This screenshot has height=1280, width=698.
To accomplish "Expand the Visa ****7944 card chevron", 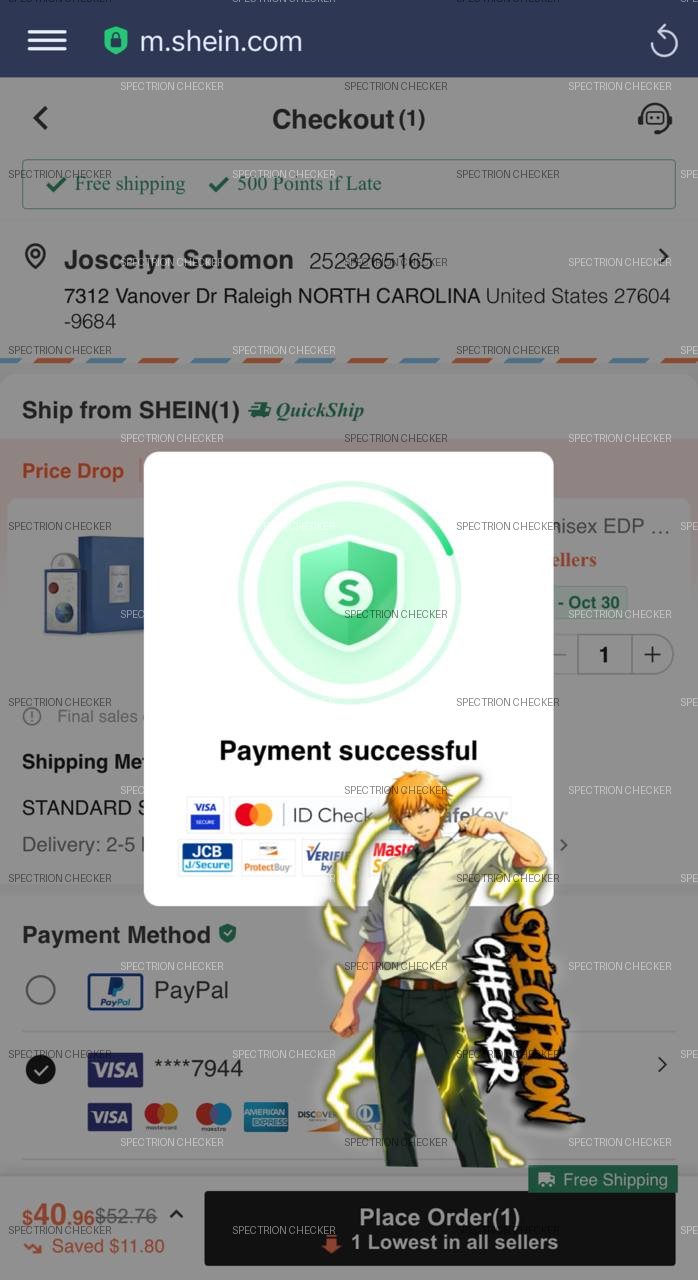I will pyautogui.click(x=662, y=1065).
